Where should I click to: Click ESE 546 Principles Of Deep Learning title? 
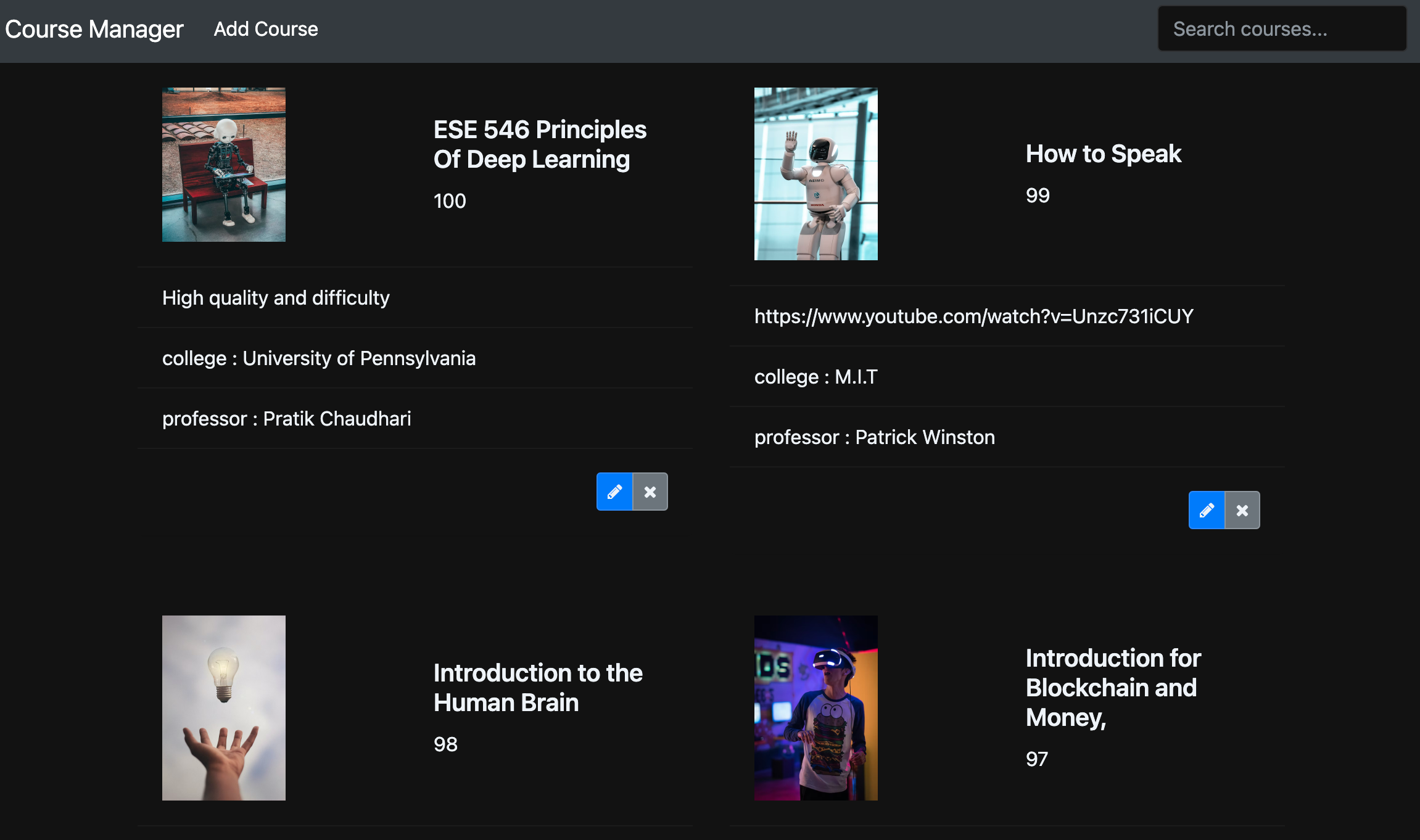click(x=540, y=144)
